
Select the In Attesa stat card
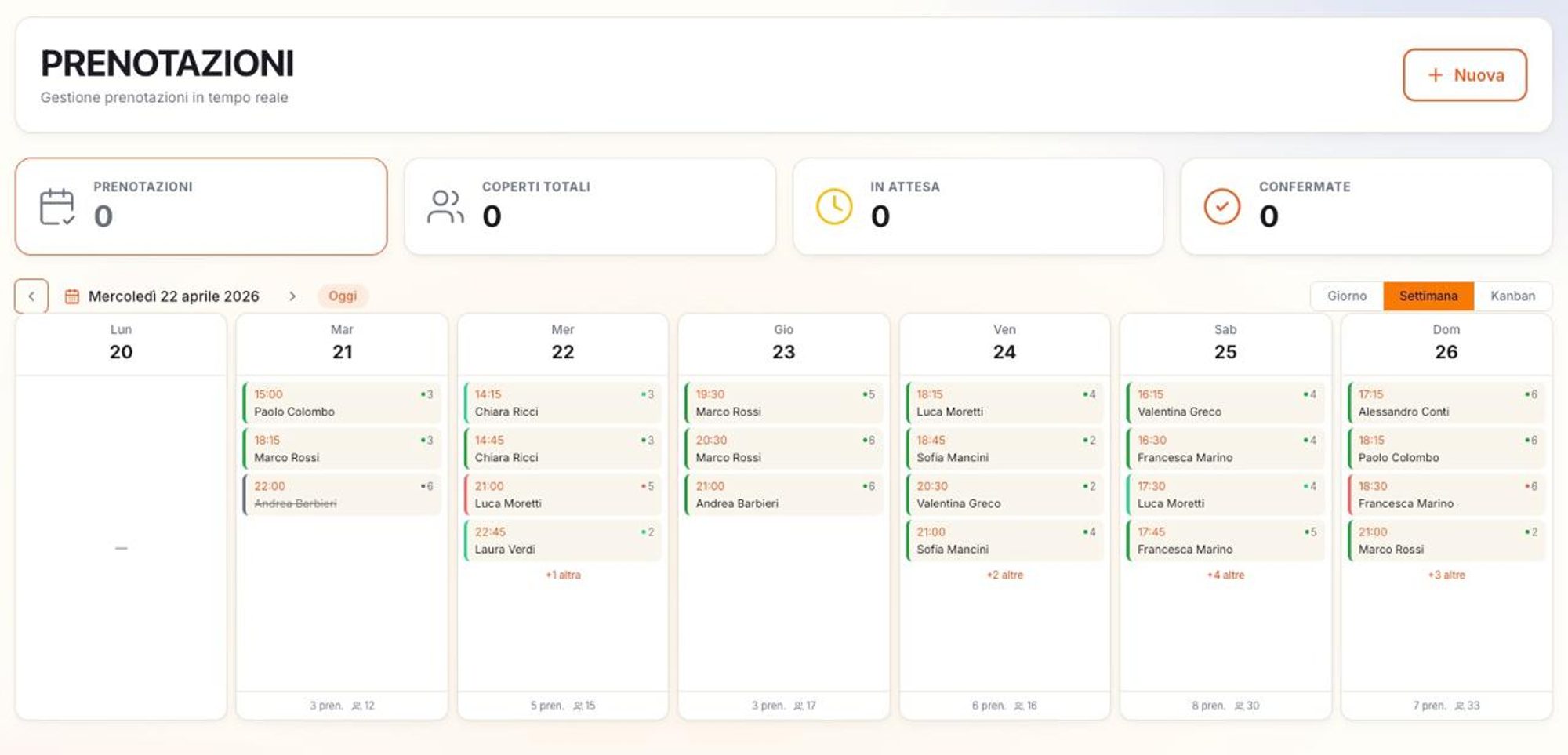tap(978, 206)
